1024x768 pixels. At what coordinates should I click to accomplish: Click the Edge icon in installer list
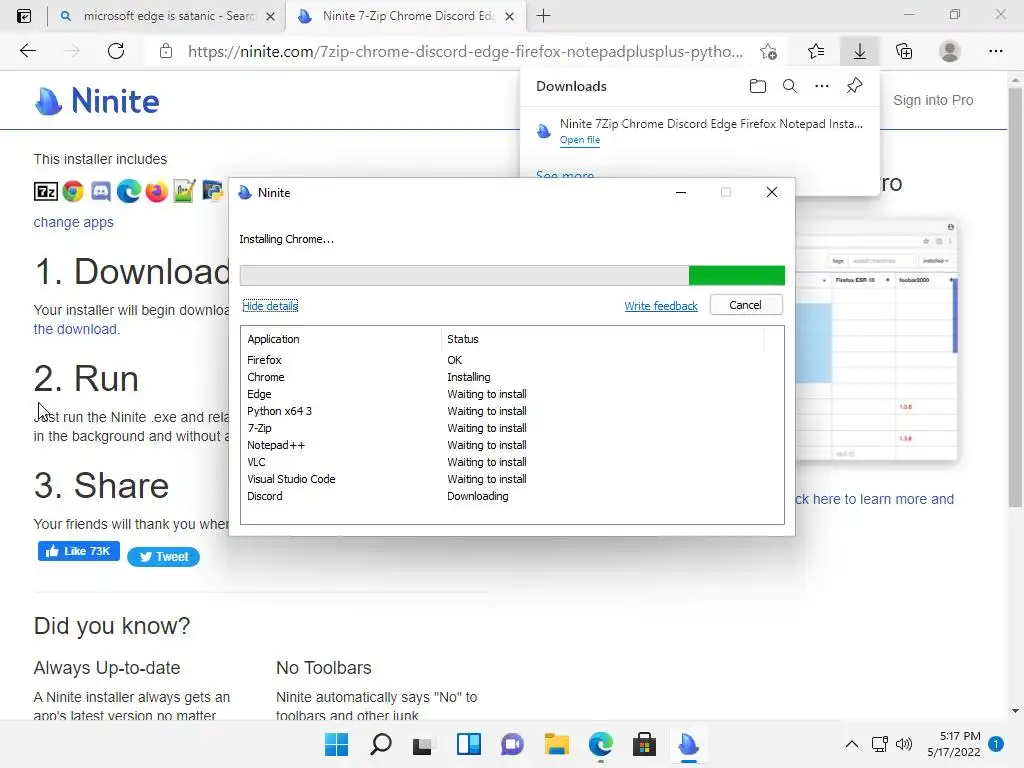click(x=129, y=191)
